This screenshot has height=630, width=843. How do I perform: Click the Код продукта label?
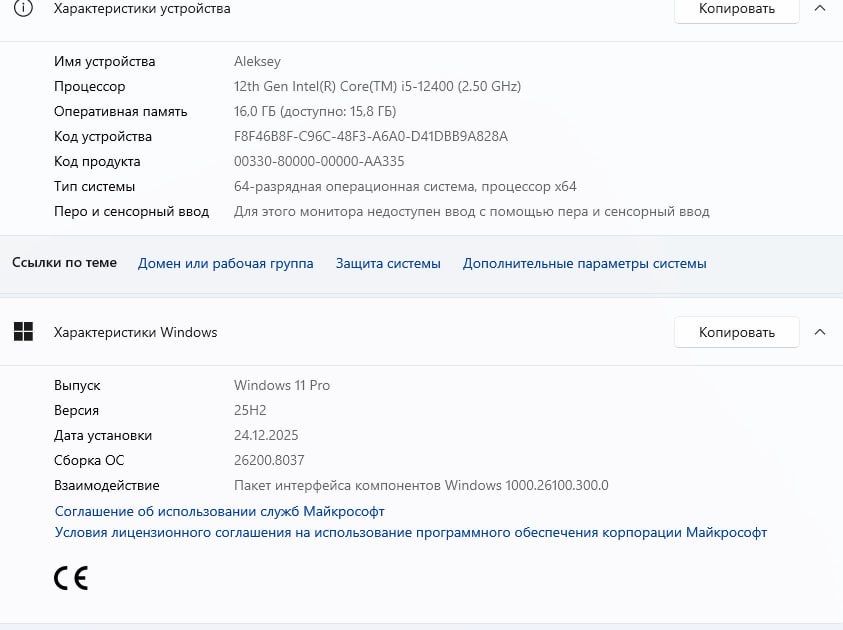coord(97,161)
